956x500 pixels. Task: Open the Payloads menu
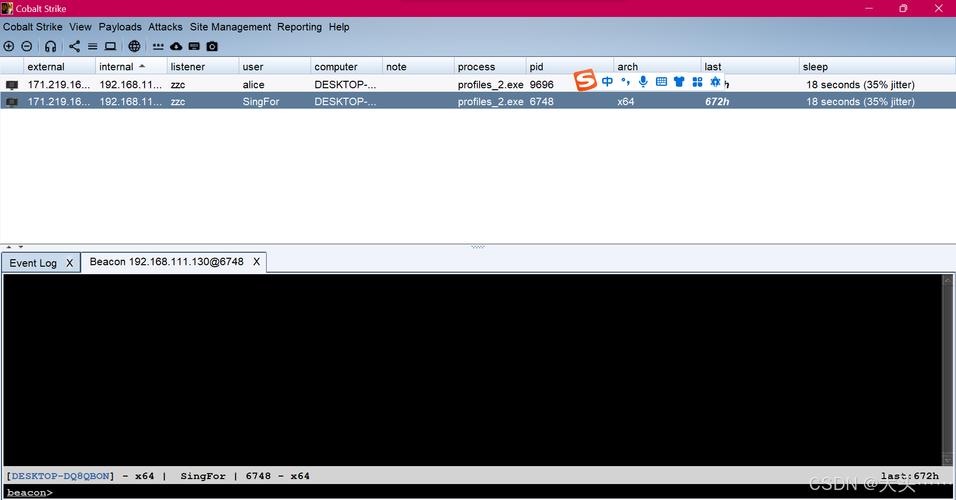point(120,27)
